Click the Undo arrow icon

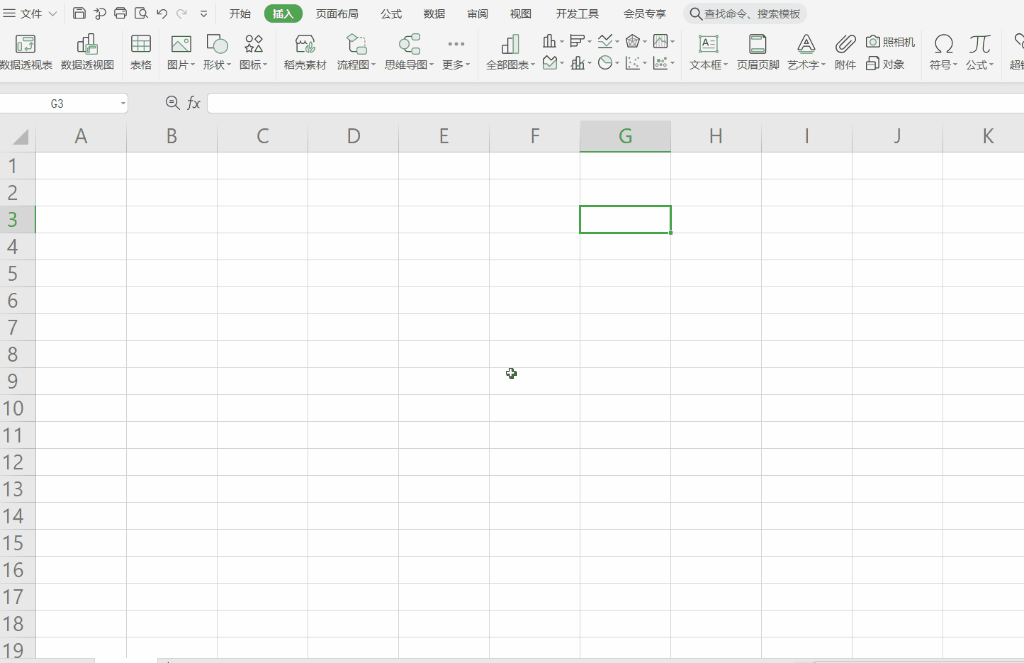click(162, 14)
